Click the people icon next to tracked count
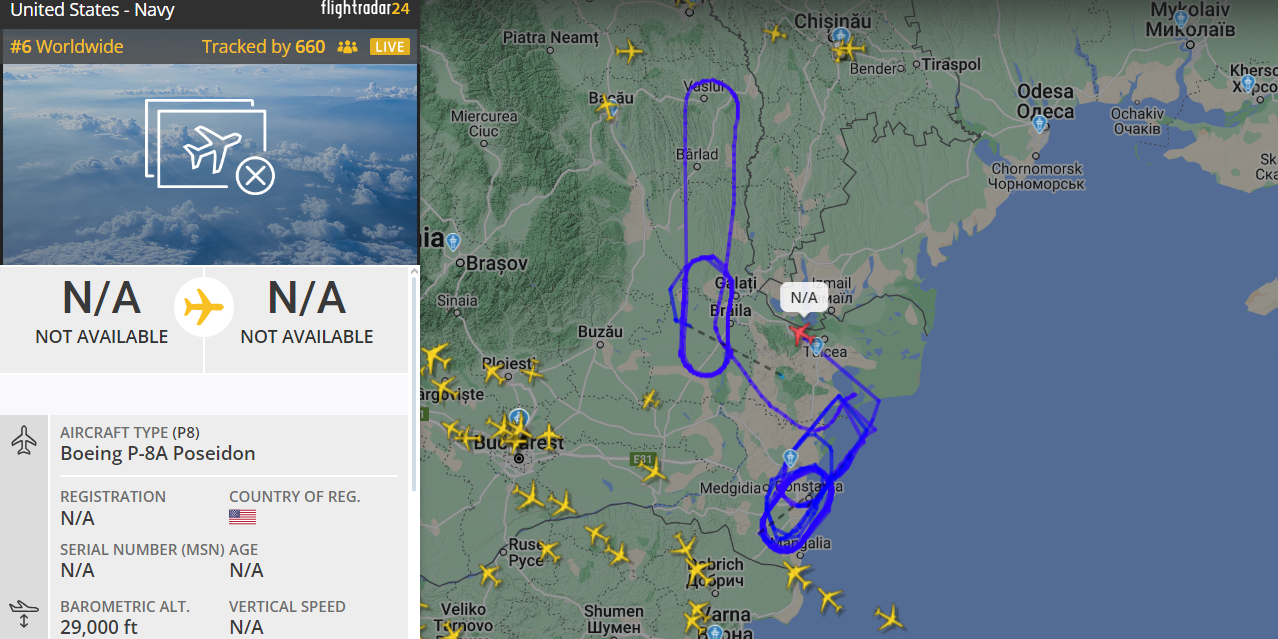This screenshot has width=1278, height=639. click(x=347, y=47)
